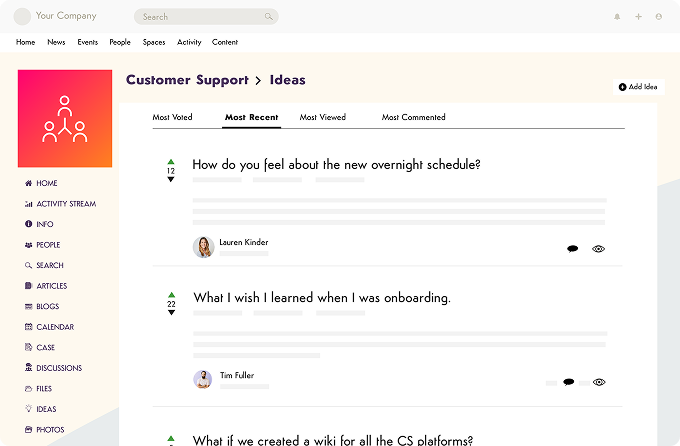Focus the Search input field
Screen dimensions: 680x446
click(200, 17)
